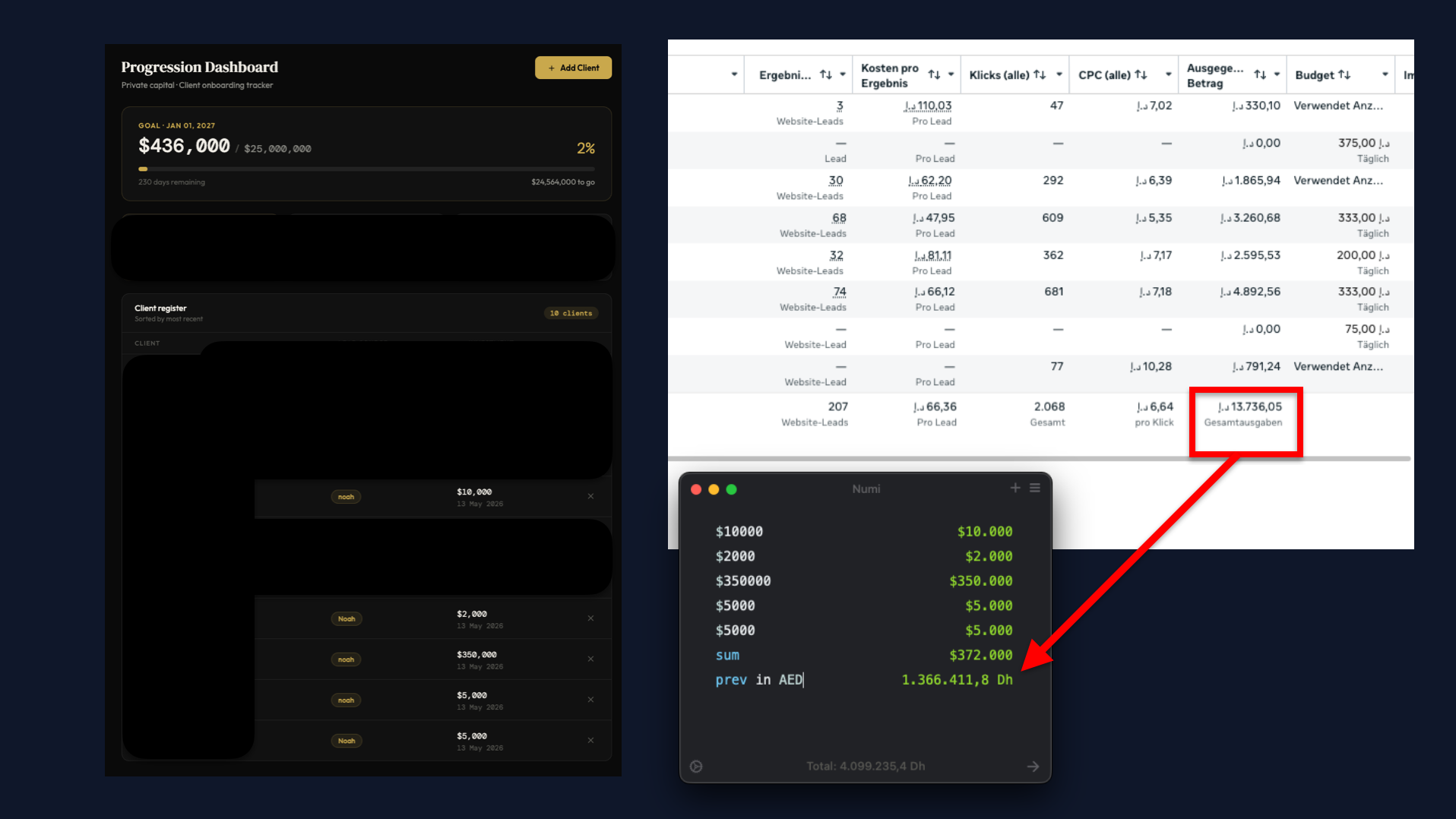Click the 4.892,56 spent amount cell
Viewport: 1456px width, 819px height.
pyautogui.click(x=1250, y=292)
